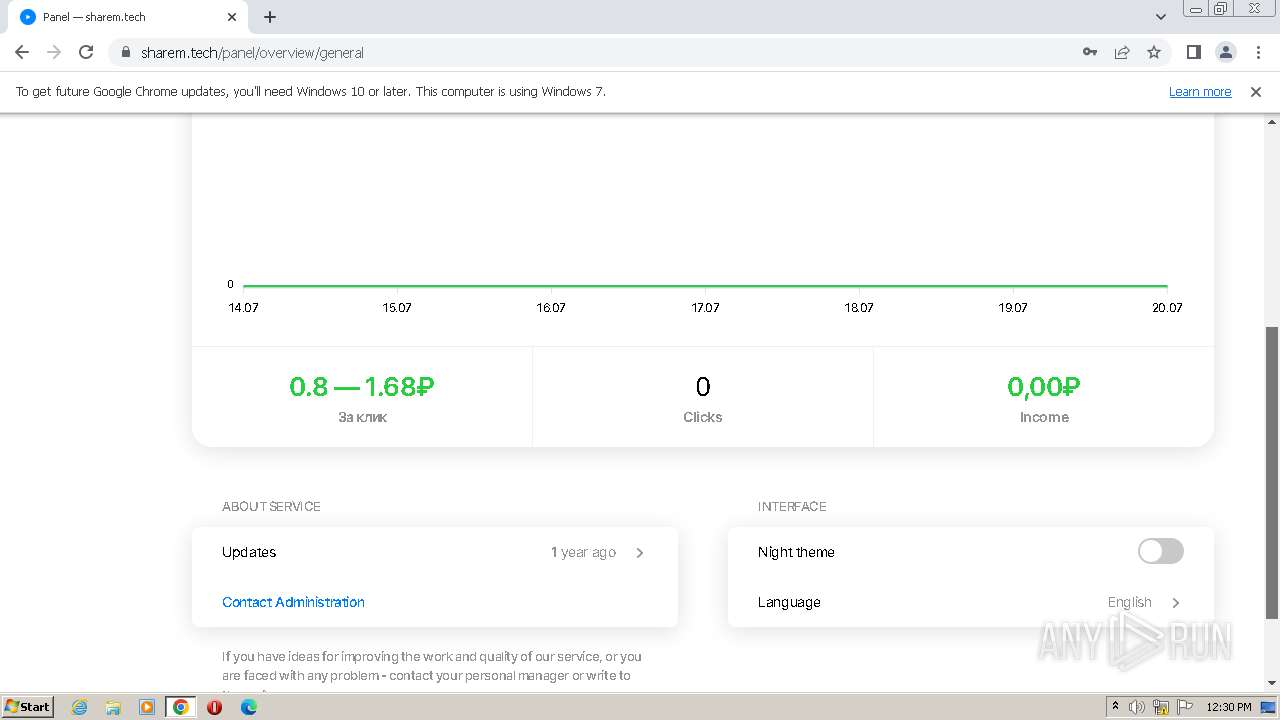
Task: Click the scrollbar down arrow
Action: click(x=1272, y=683)
